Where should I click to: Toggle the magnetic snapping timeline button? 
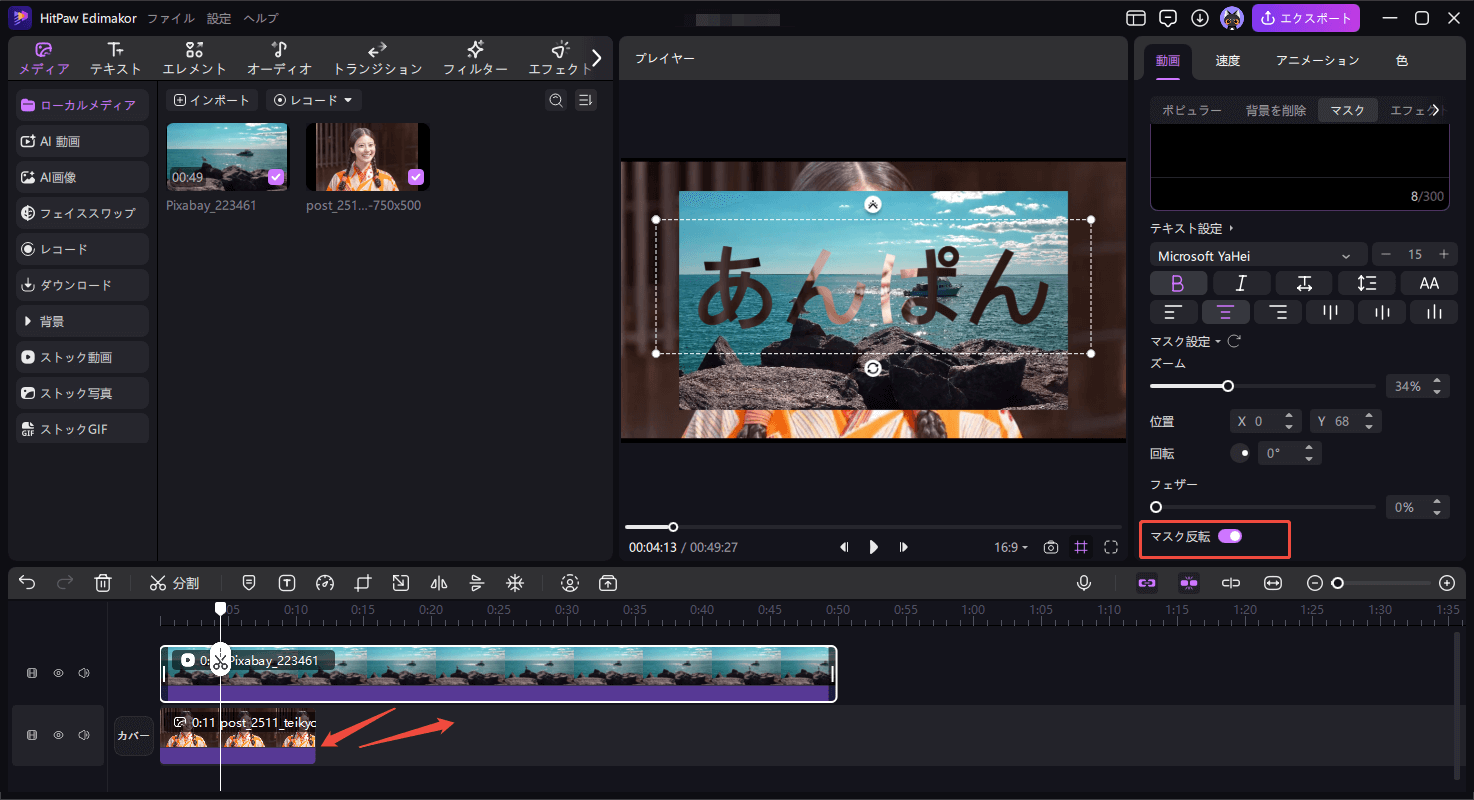pyautogui.click(x=1189, y=583)
